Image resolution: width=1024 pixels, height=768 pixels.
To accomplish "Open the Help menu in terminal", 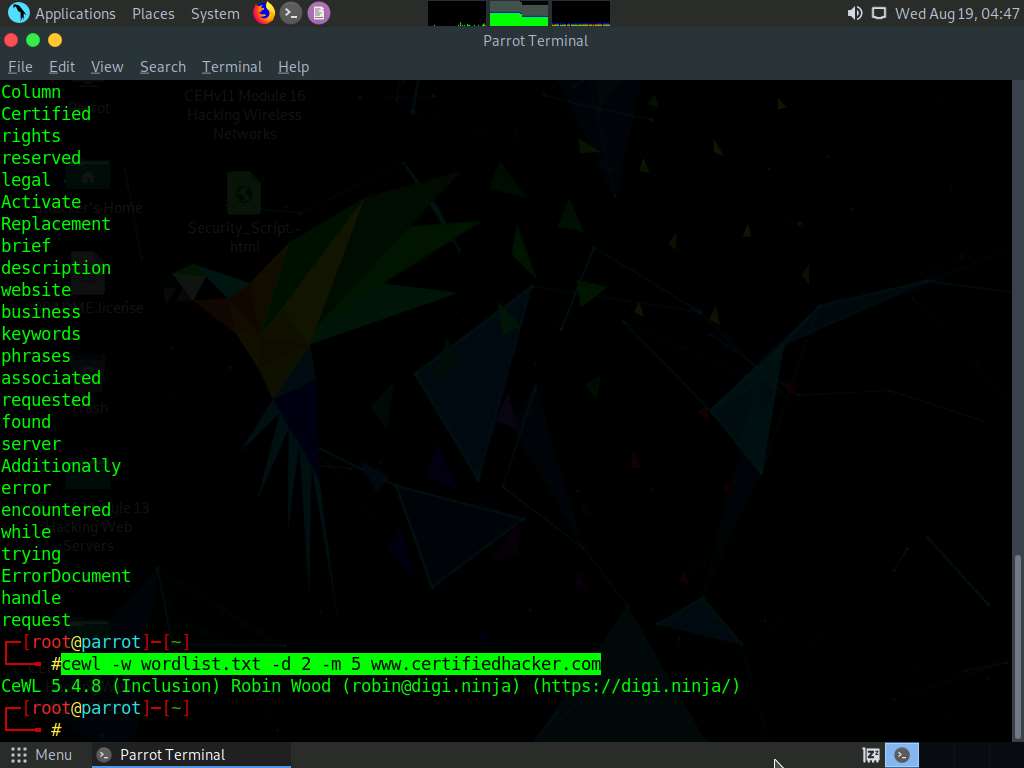I will coord(293,67).
